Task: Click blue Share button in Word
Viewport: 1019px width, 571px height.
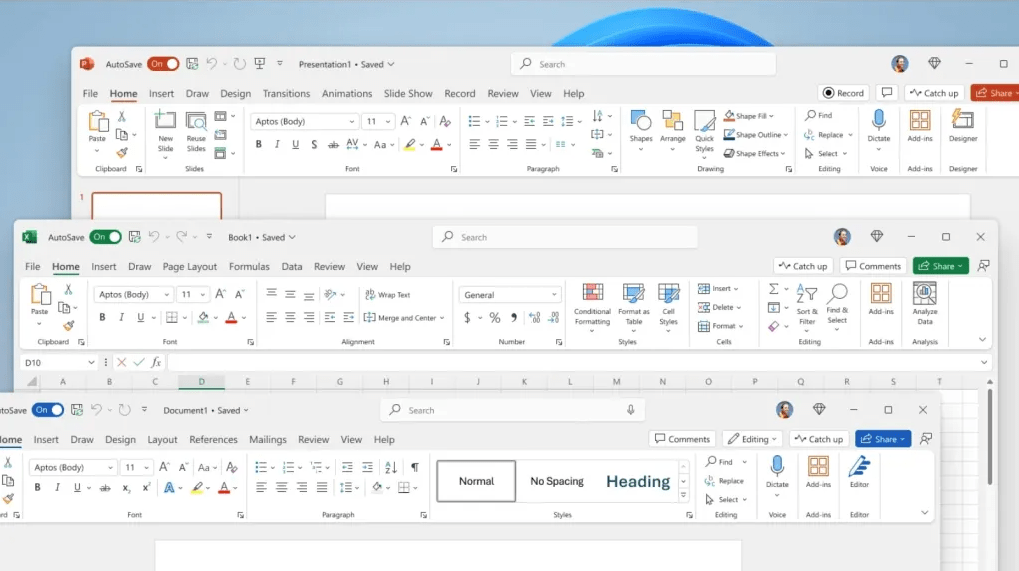Action: pyautogui.click(x=883, y=439)
